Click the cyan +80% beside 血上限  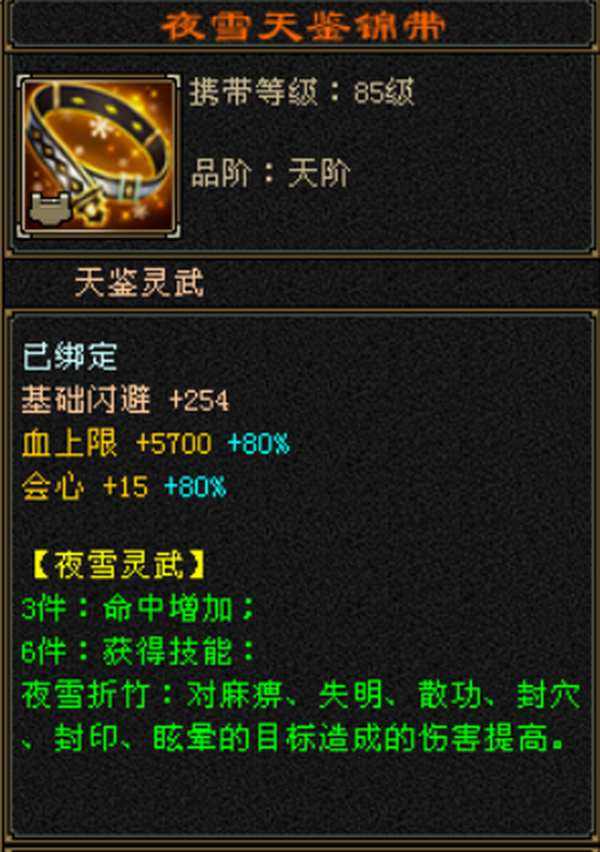tap(259, 444)
